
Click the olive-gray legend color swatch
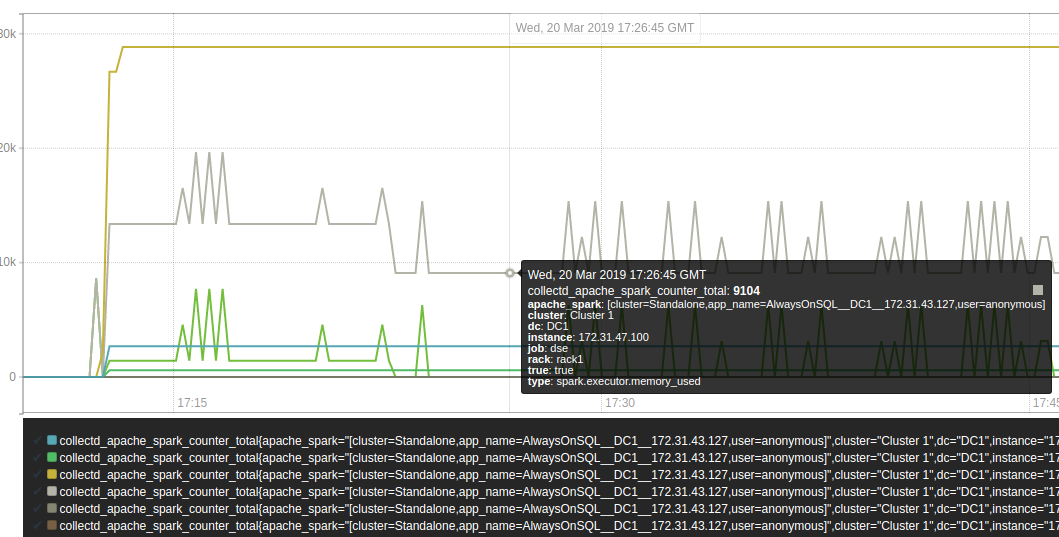tap(52, 508)
